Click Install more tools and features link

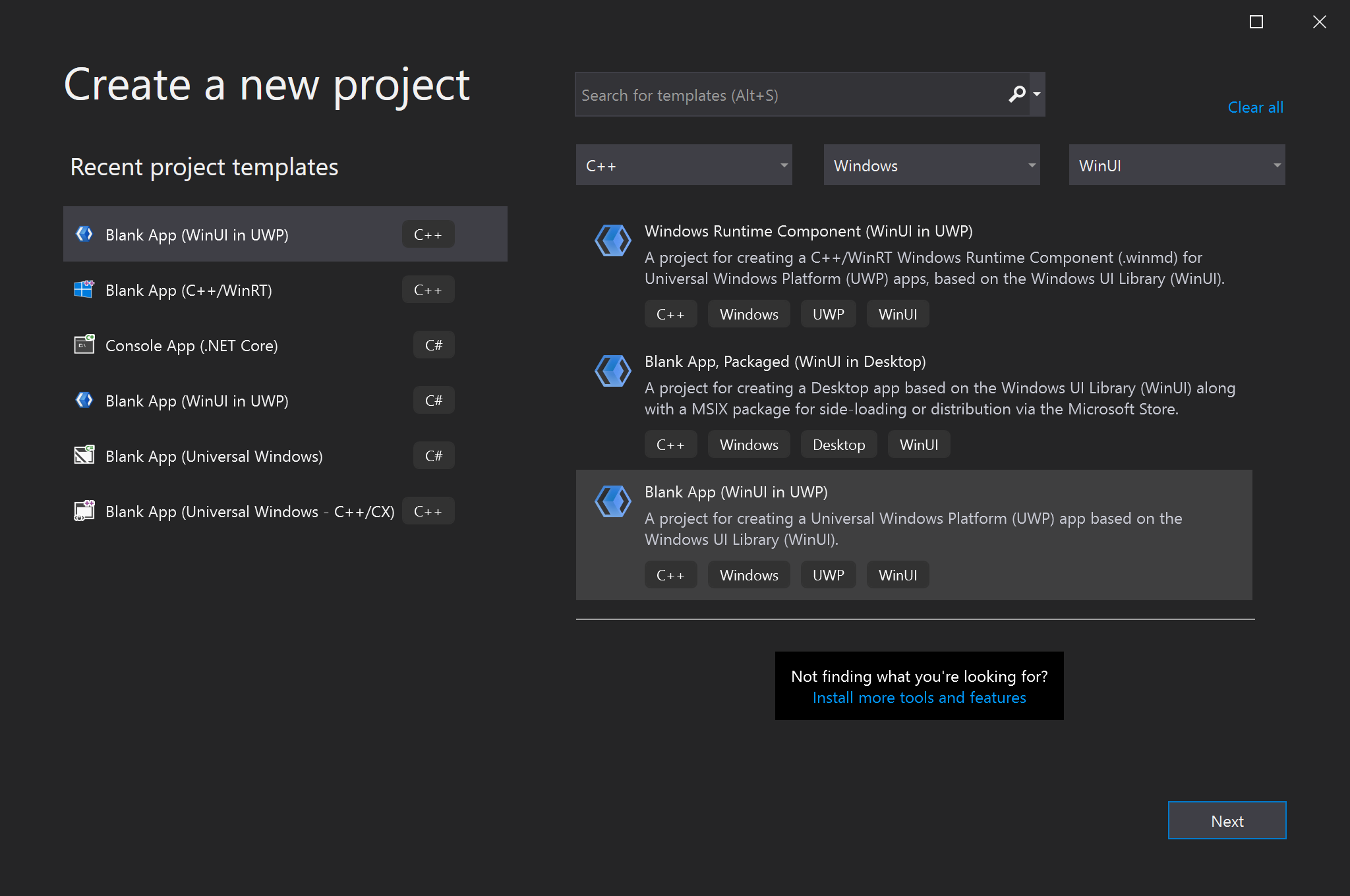(918, 698)
